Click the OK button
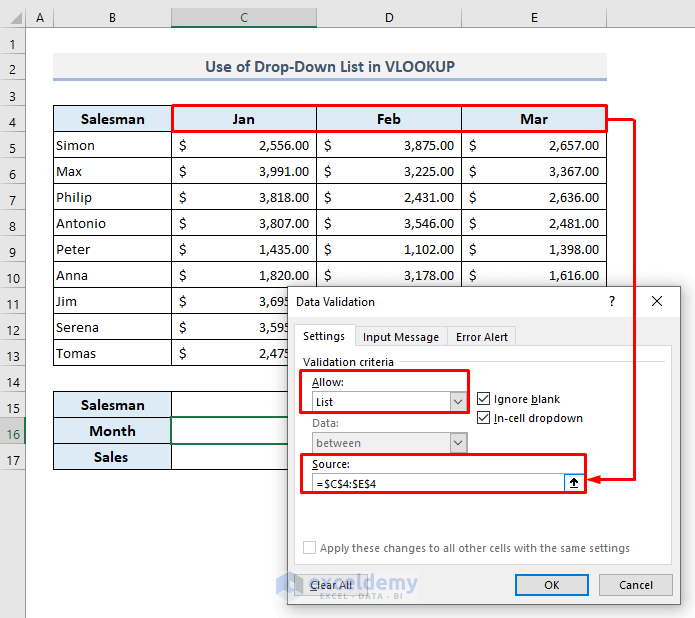Viewport: 695px width, 618px height. click(552, 585)
